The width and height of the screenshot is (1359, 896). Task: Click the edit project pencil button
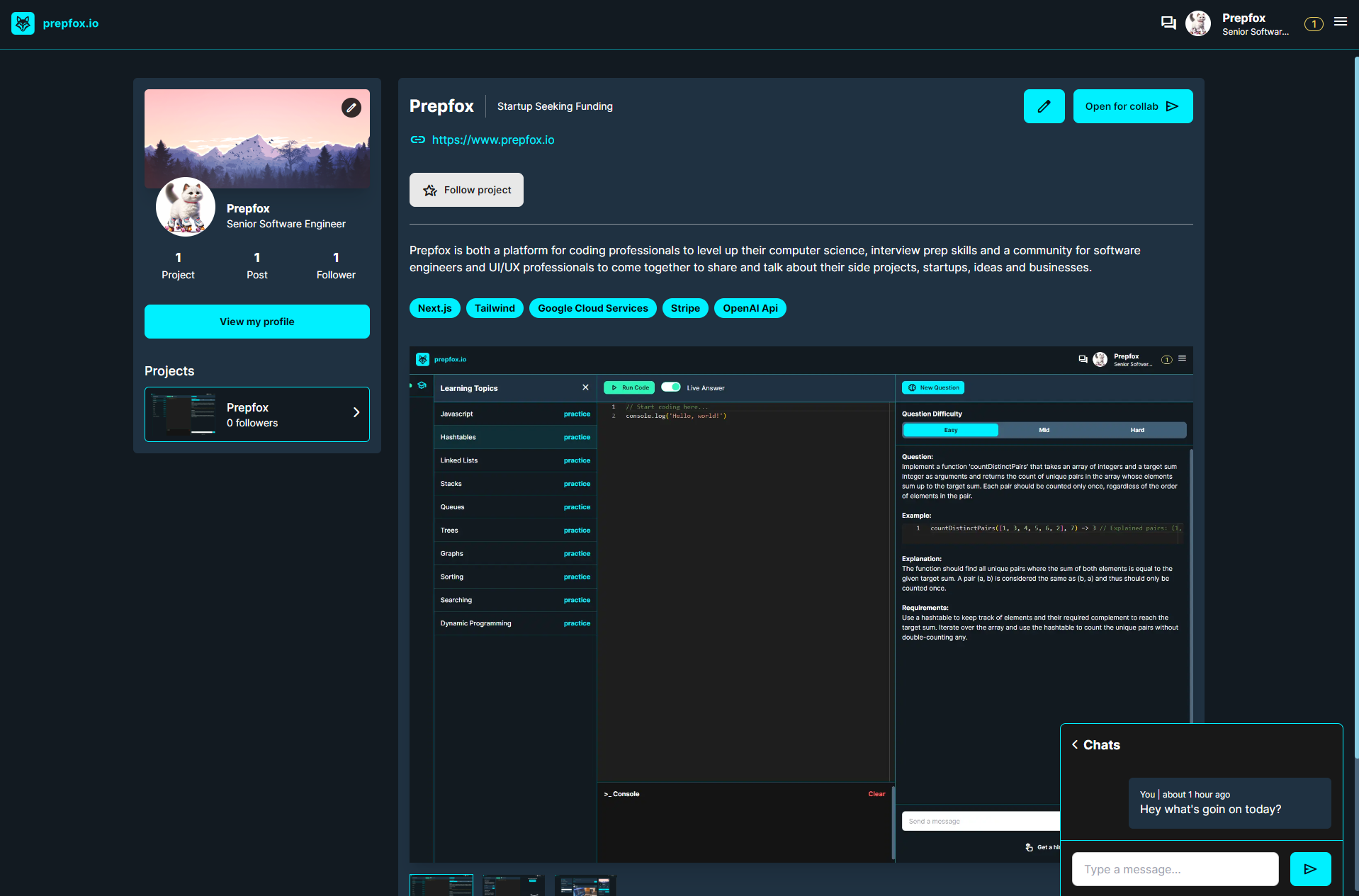tap(1044, 106)
